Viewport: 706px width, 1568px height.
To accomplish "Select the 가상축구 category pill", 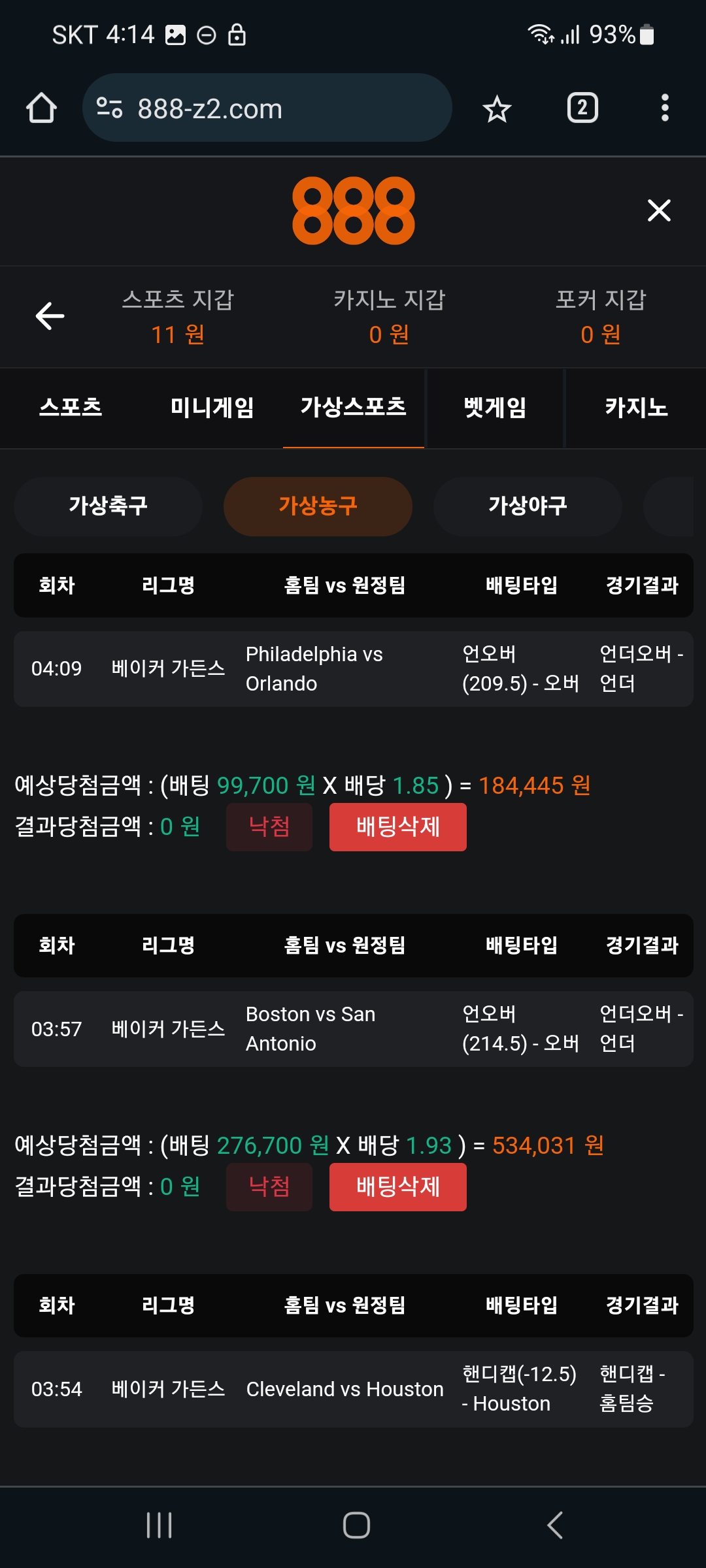I will click(x=108, y=506).
